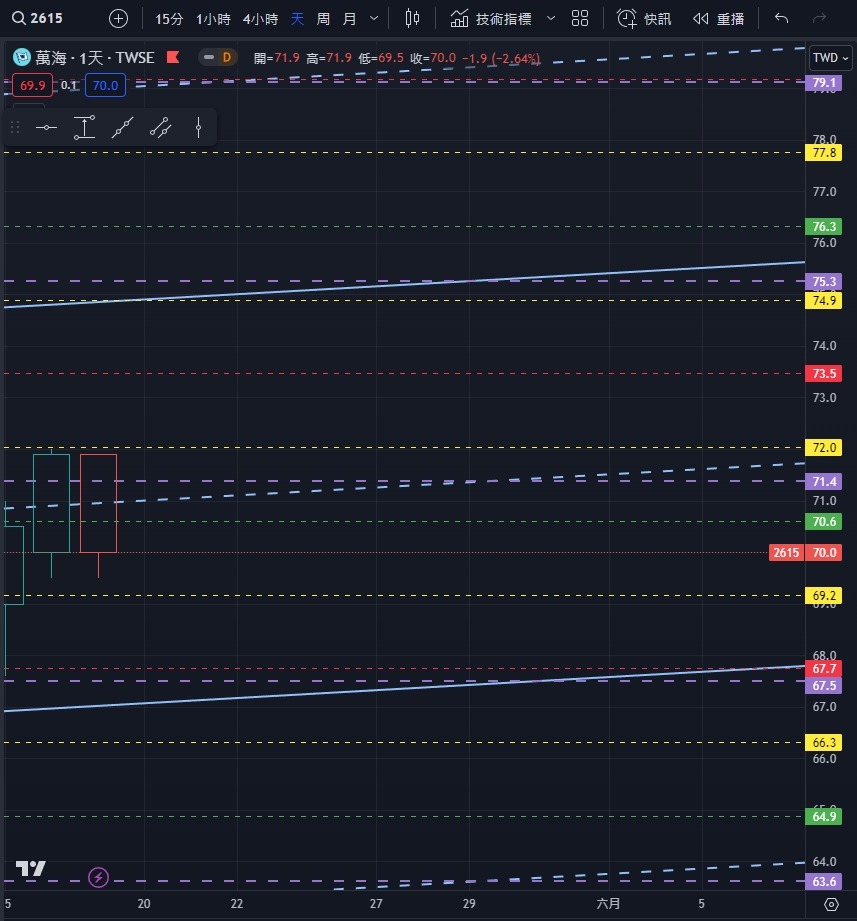Viewport: 857px width, 921px height.
Task: Open 技術指標 indicators menu
Action: click(491, 19)
